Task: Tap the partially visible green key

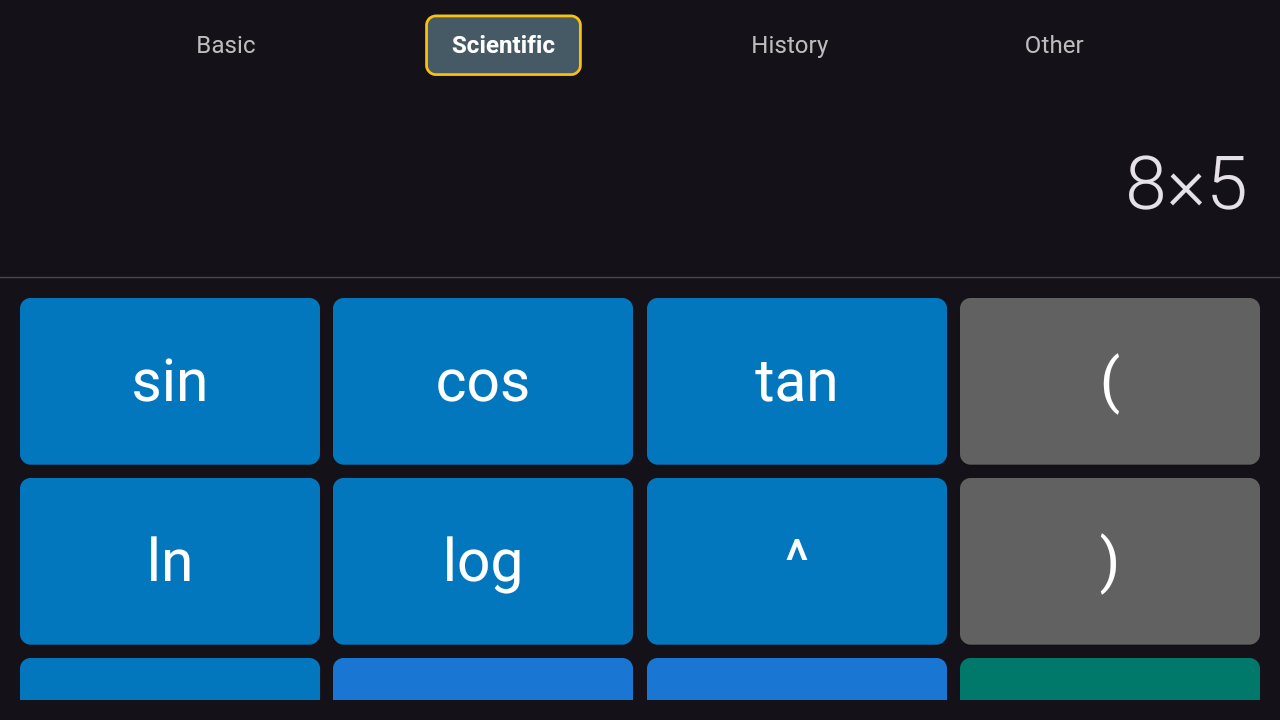Action: tap(1110, 679)
